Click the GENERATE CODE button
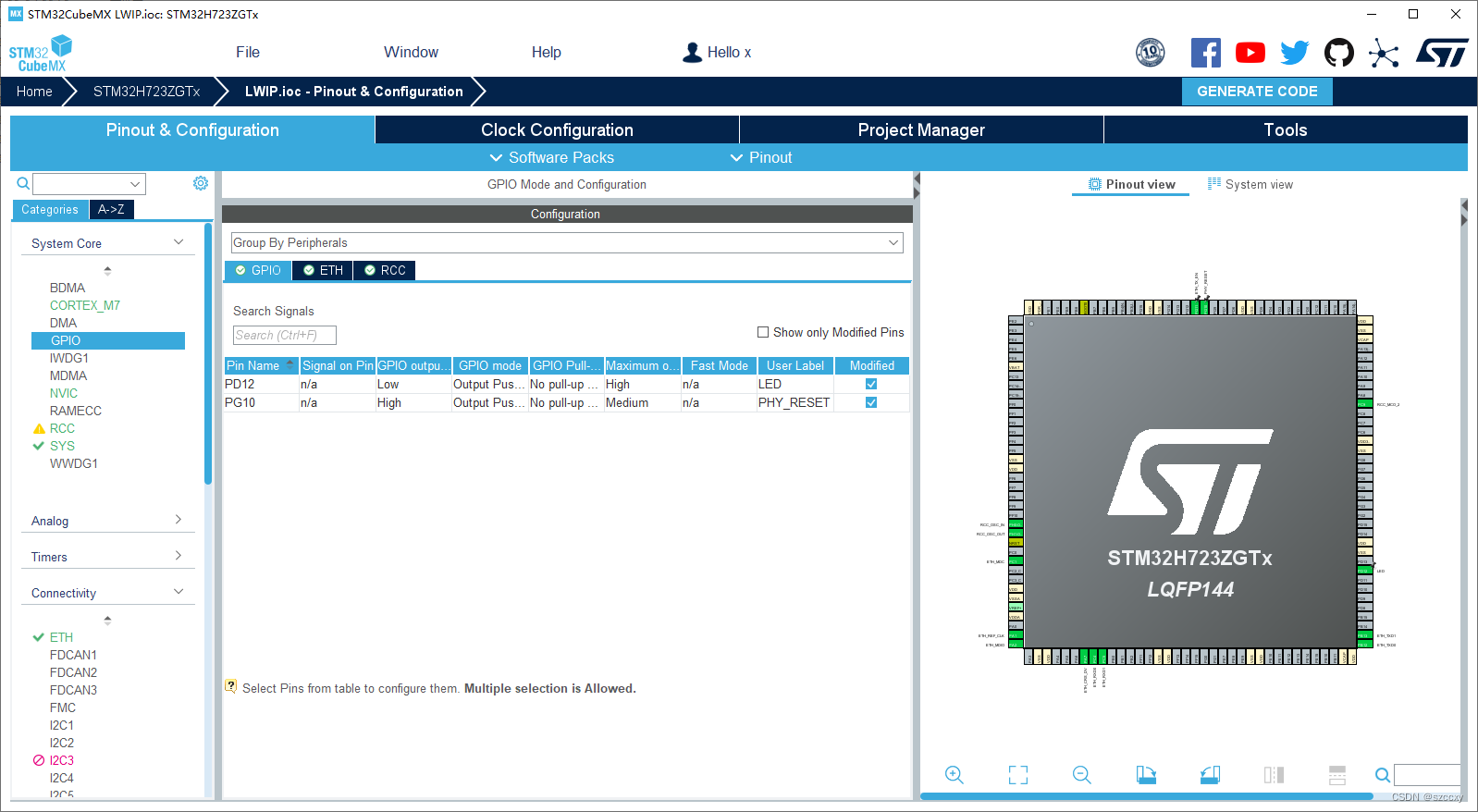The image size is (1478, 812). 1257,92
